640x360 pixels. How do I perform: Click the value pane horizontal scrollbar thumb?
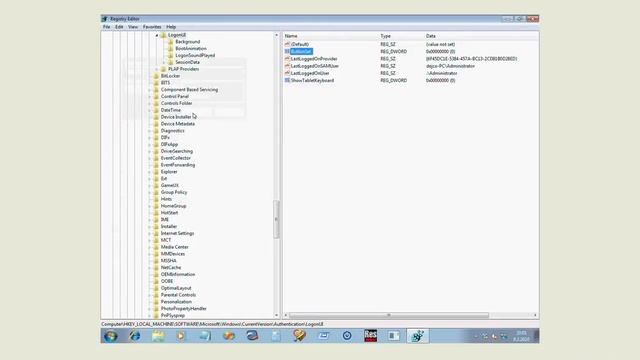(389, 315)
